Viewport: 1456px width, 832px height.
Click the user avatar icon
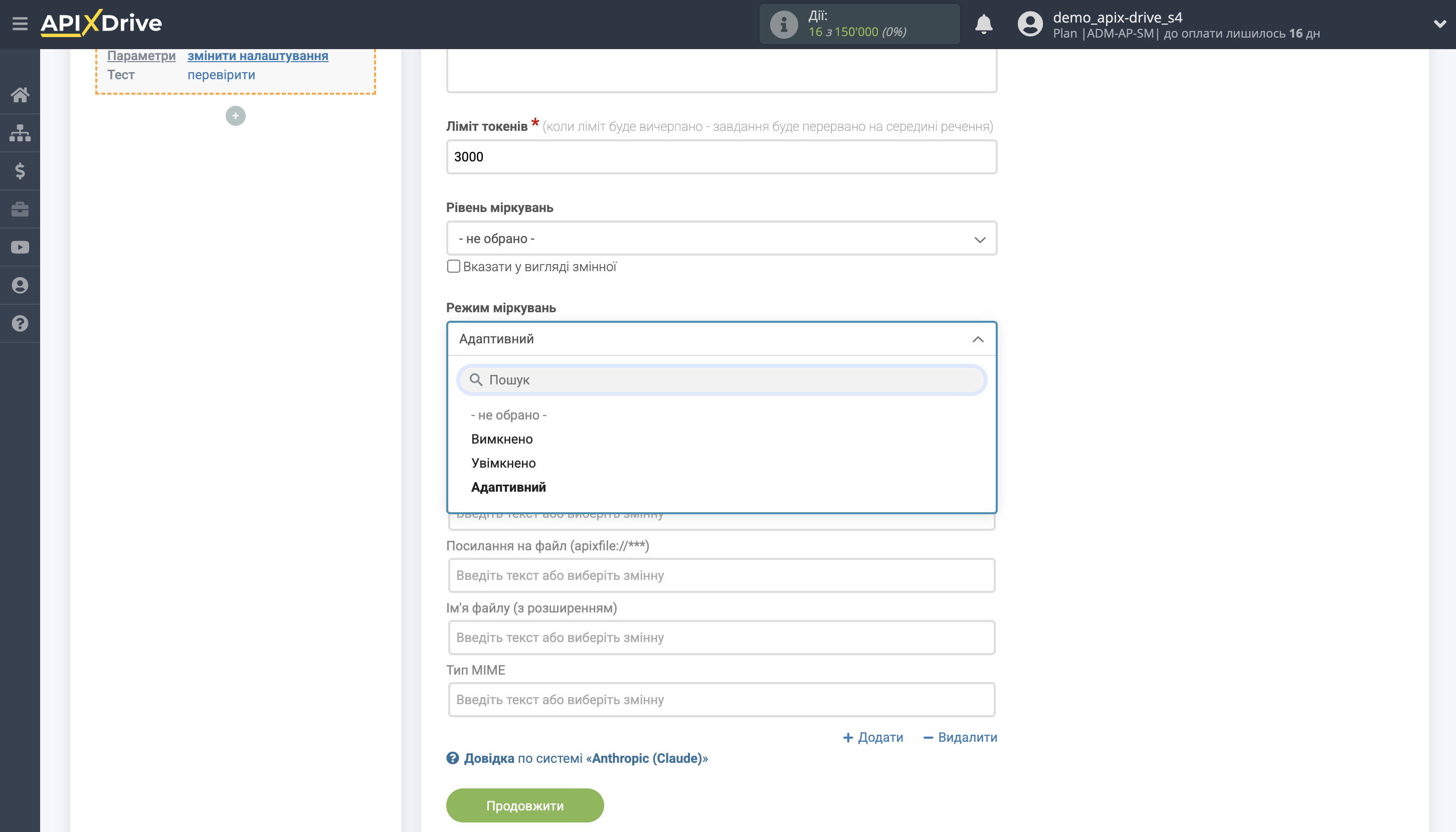pos(1030,24)
